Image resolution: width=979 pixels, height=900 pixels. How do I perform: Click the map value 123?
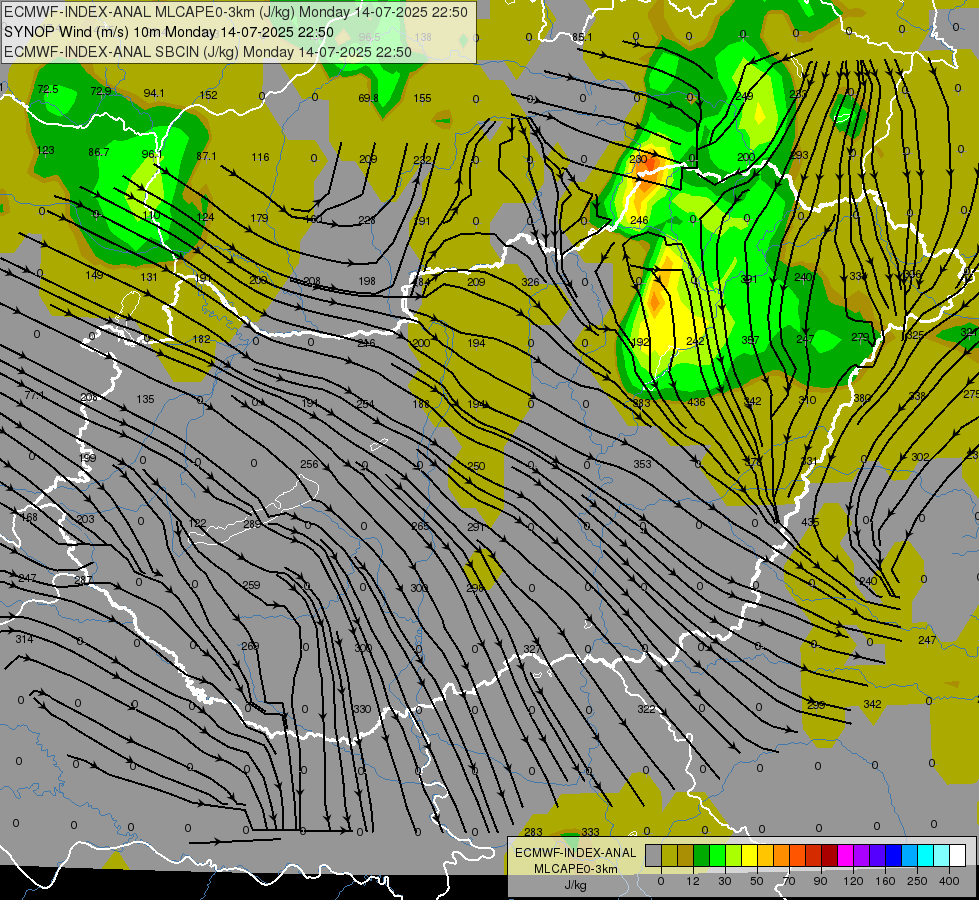46,150
